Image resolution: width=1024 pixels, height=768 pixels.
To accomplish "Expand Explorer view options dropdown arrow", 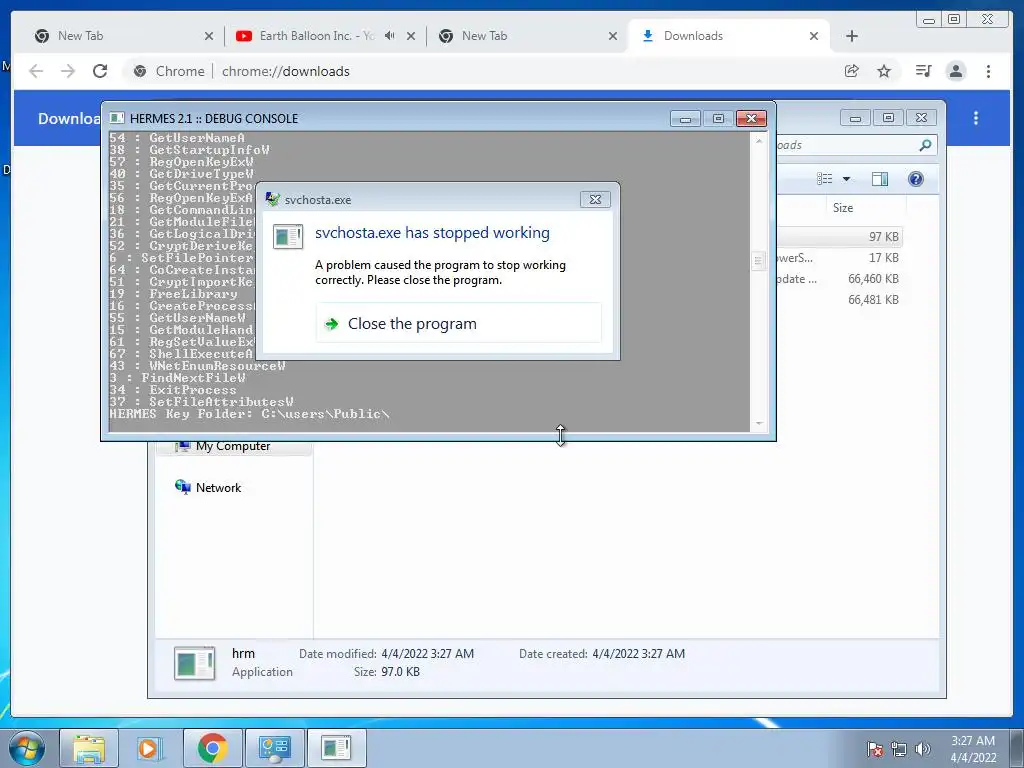I will pos(846,179).
